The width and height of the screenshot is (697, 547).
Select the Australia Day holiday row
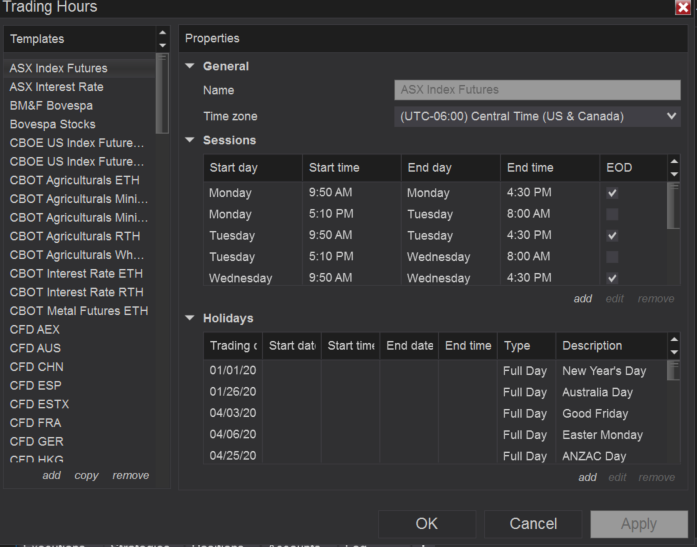436,392
